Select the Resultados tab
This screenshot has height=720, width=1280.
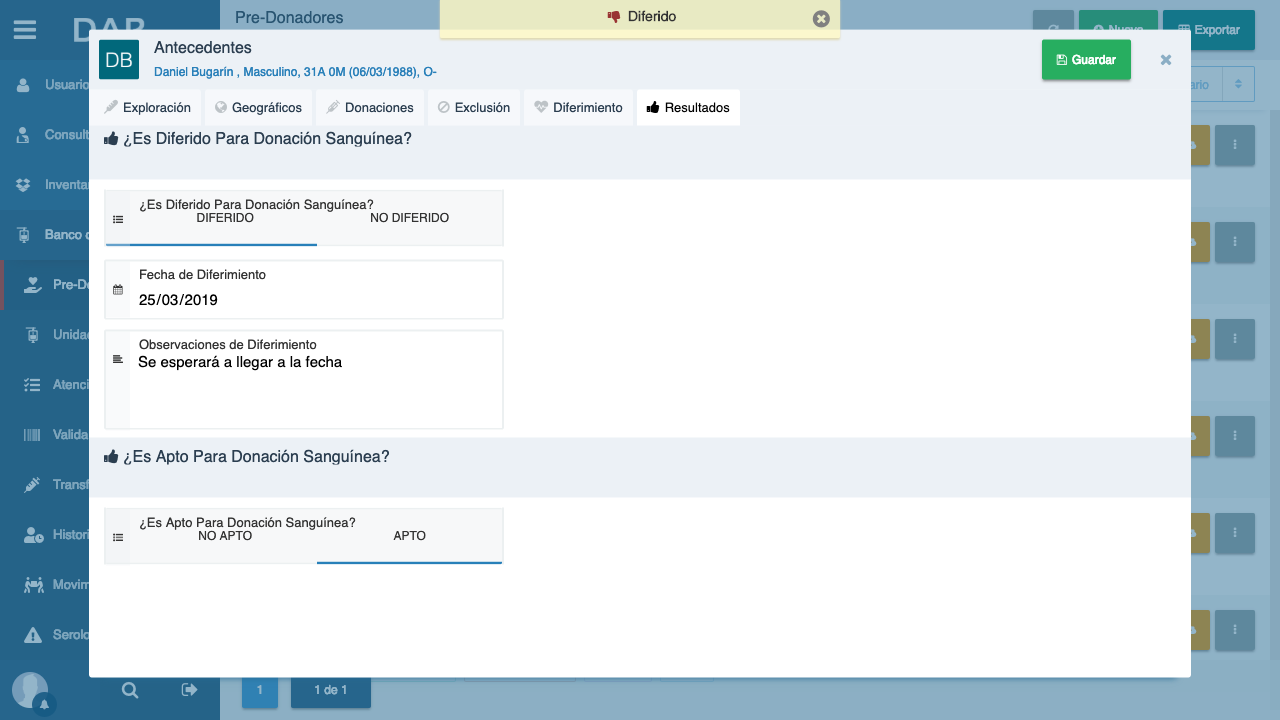pos(688,107)
